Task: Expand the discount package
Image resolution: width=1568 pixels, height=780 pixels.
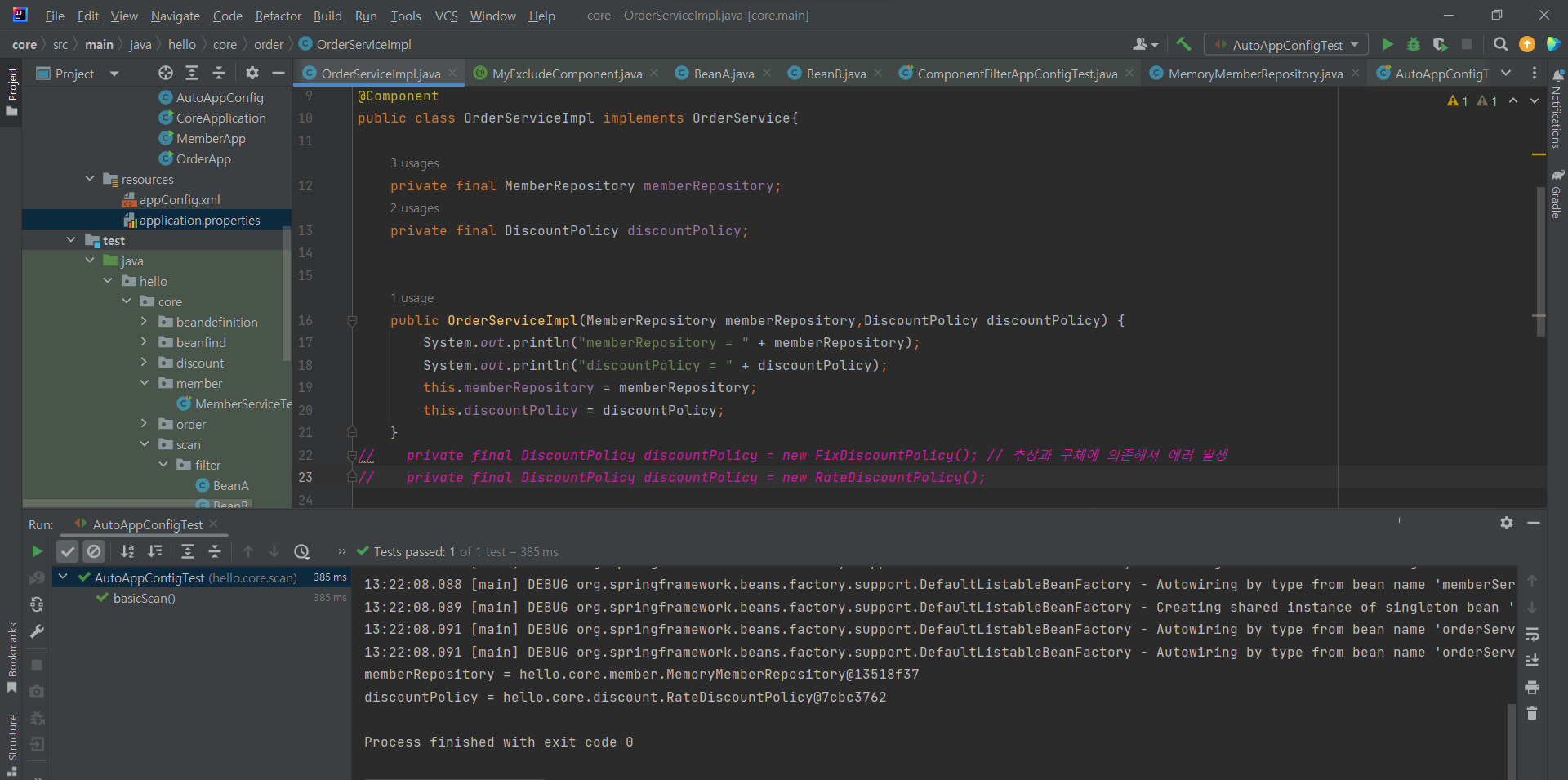Action: pos(144,363)
